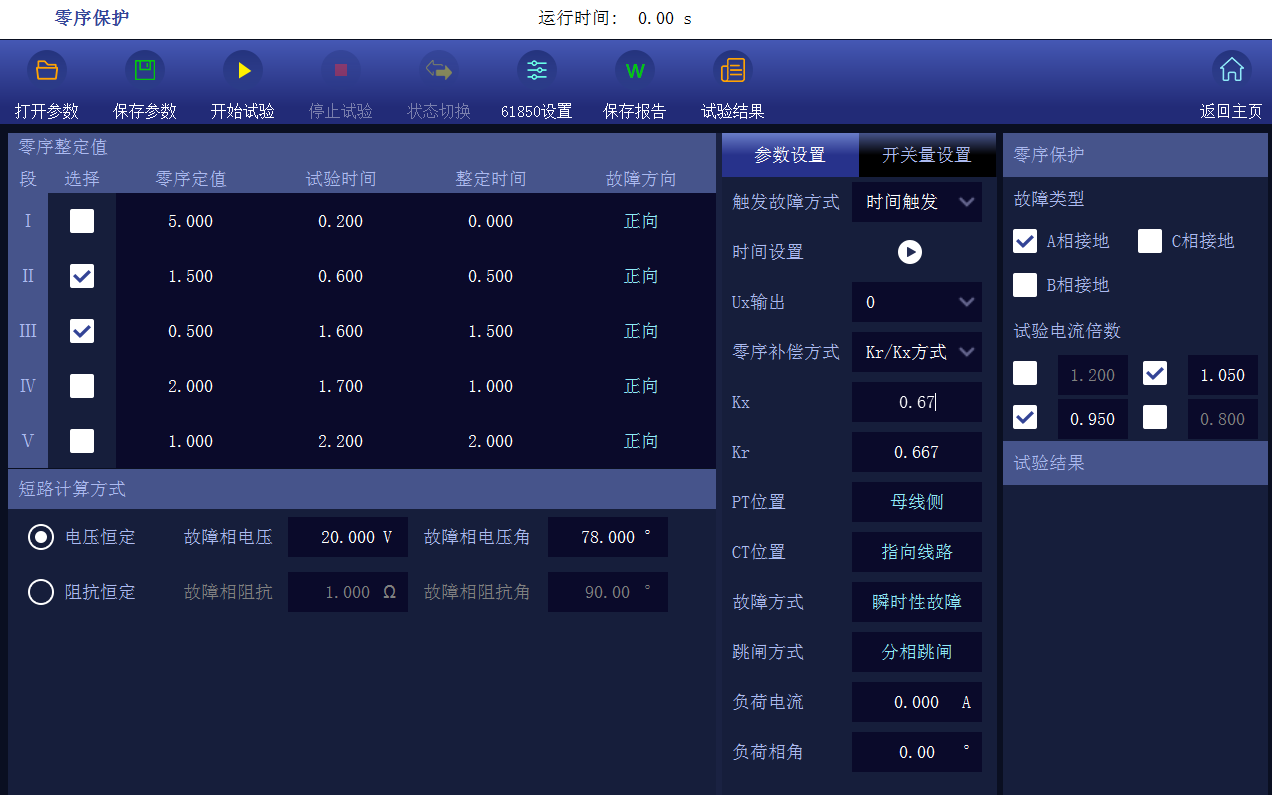
Task: Switch to the 开关量设置 tab
Action: pyautogui.click(x=927, y=155)
